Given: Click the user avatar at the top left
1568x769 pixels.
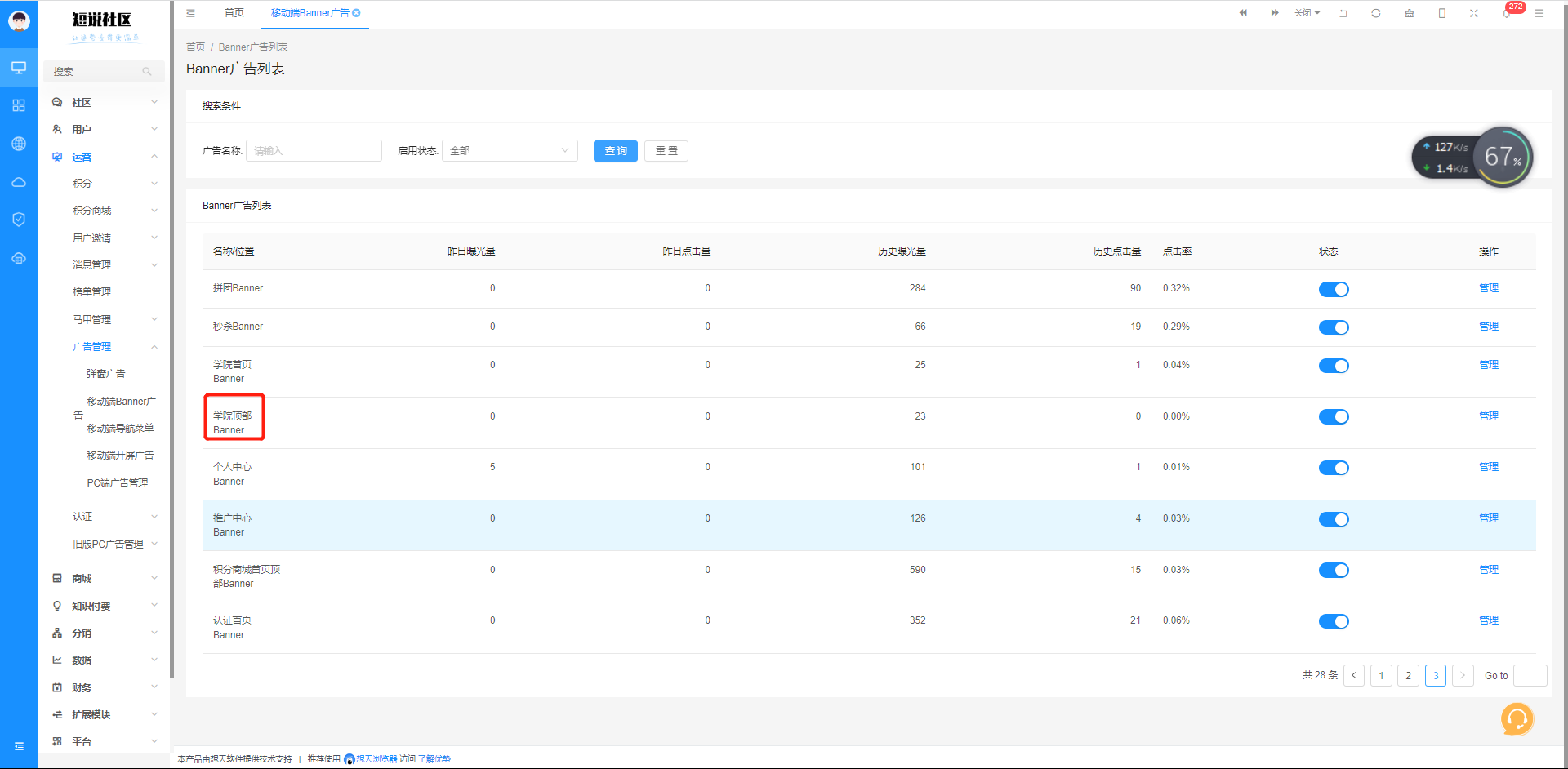Looking at the screenshot, I should coord(19,20).
